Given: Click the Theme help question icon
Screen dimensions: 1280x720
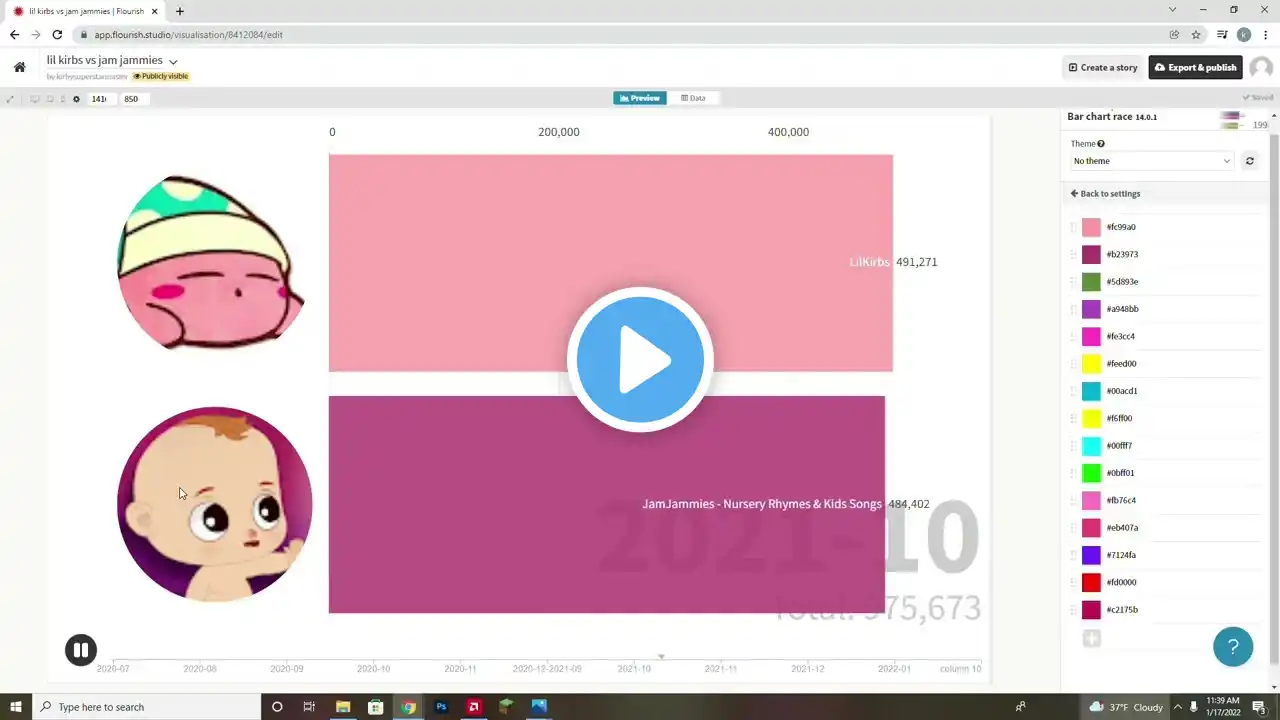Looking at the screenshot, I should coord(1101,144).
